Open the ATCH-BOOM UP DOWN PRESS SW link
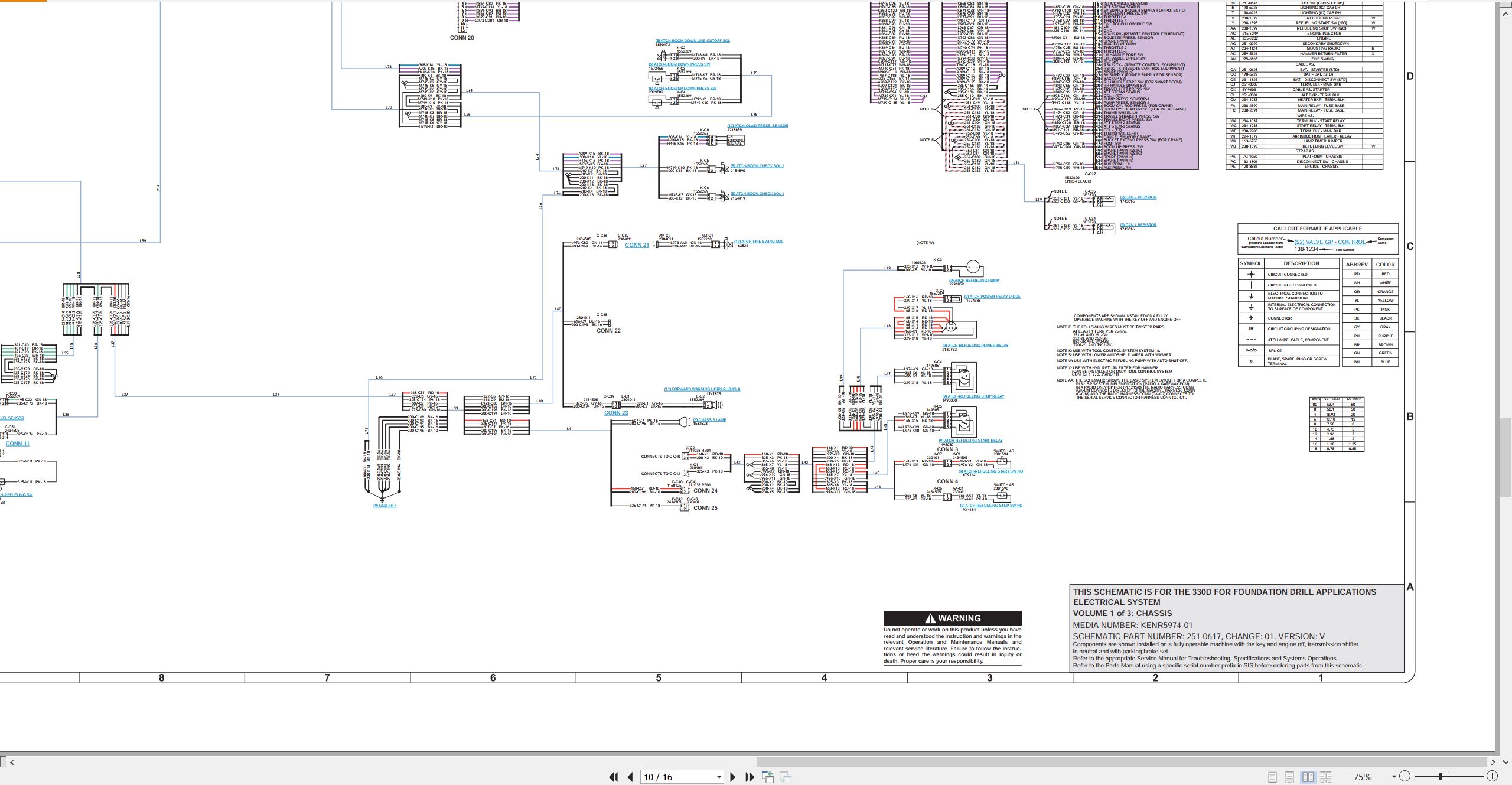 [682, 89]
